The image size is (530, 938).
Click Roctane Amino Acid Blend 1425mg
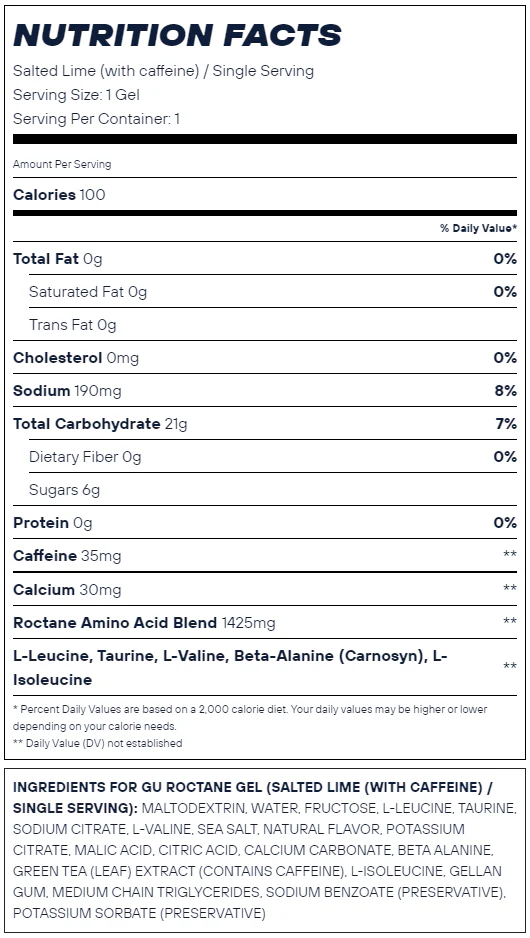pyautogui.click(x=144, y=623)
